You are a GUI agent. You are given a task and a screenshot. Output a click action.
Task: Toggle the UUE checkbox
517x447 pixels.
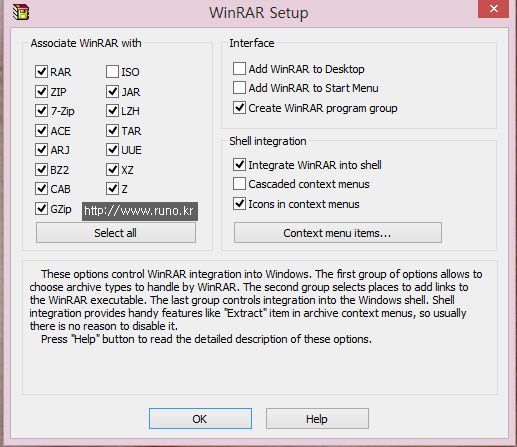[112, 150]
